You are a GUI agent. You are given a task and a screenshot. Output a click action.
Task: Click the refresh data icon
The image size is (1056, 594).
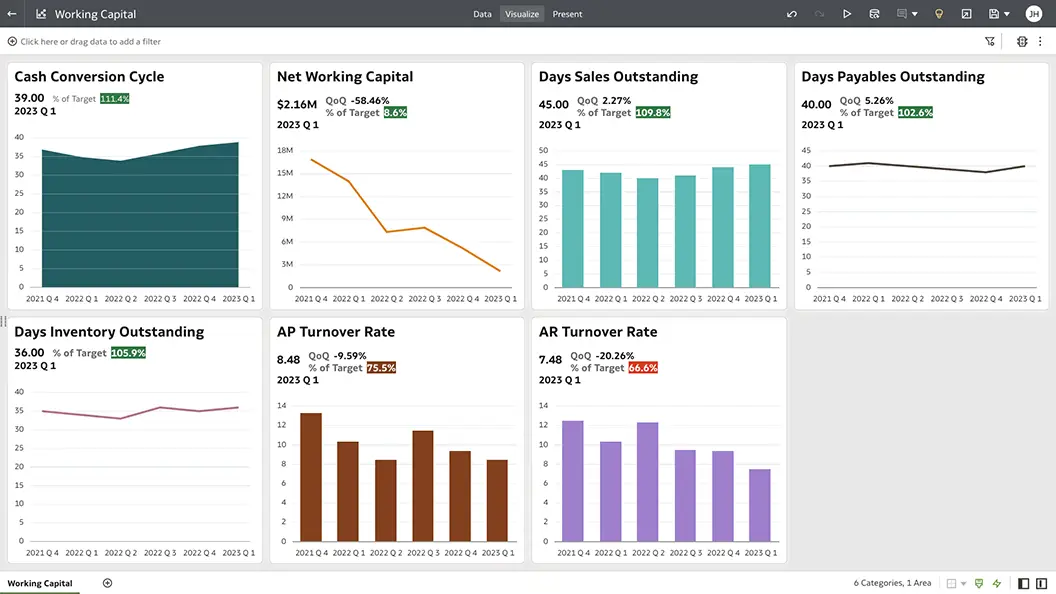(x=874, y=14)
